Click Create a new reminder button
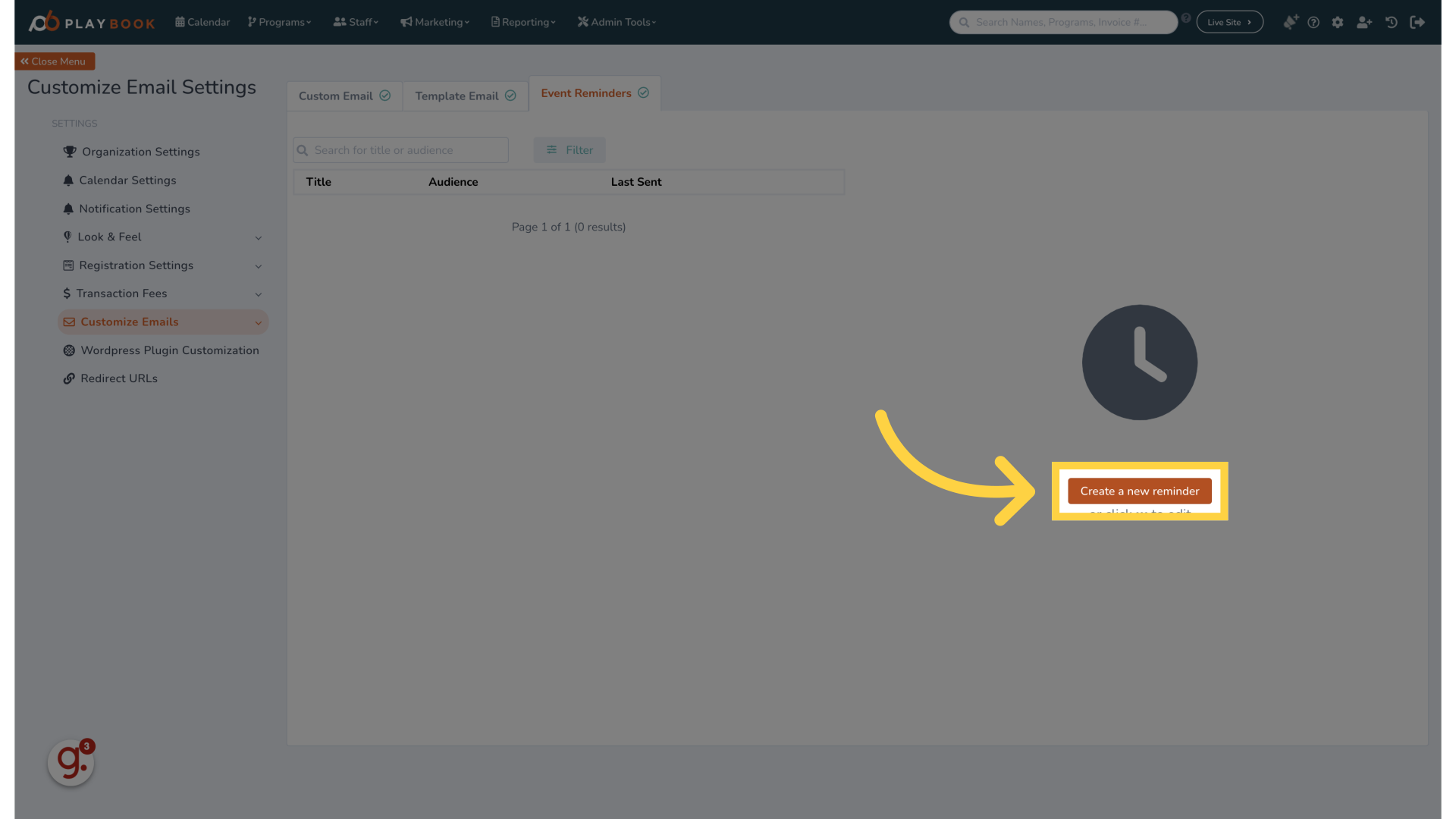The width and height of the screenshot is (1456, 819). (1139, 490)
